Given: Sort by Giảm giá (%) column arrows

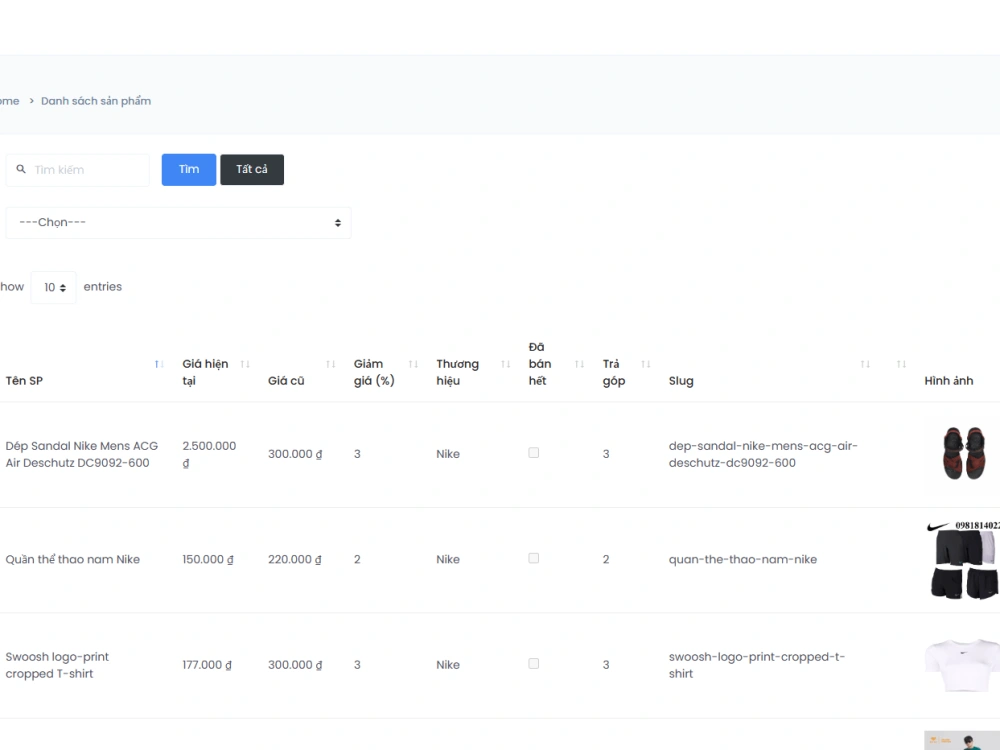Looking at the screenshot, I should (413, 364).
